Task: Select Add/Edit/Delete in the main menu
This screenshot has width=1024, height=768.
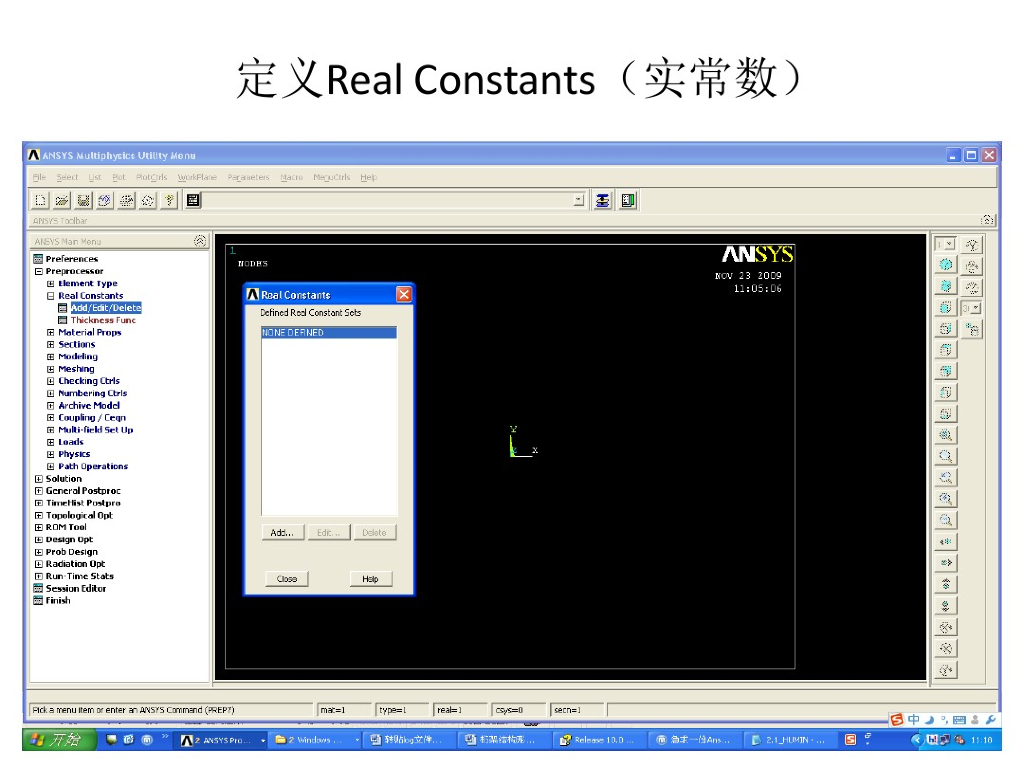Action: (106, 308)
